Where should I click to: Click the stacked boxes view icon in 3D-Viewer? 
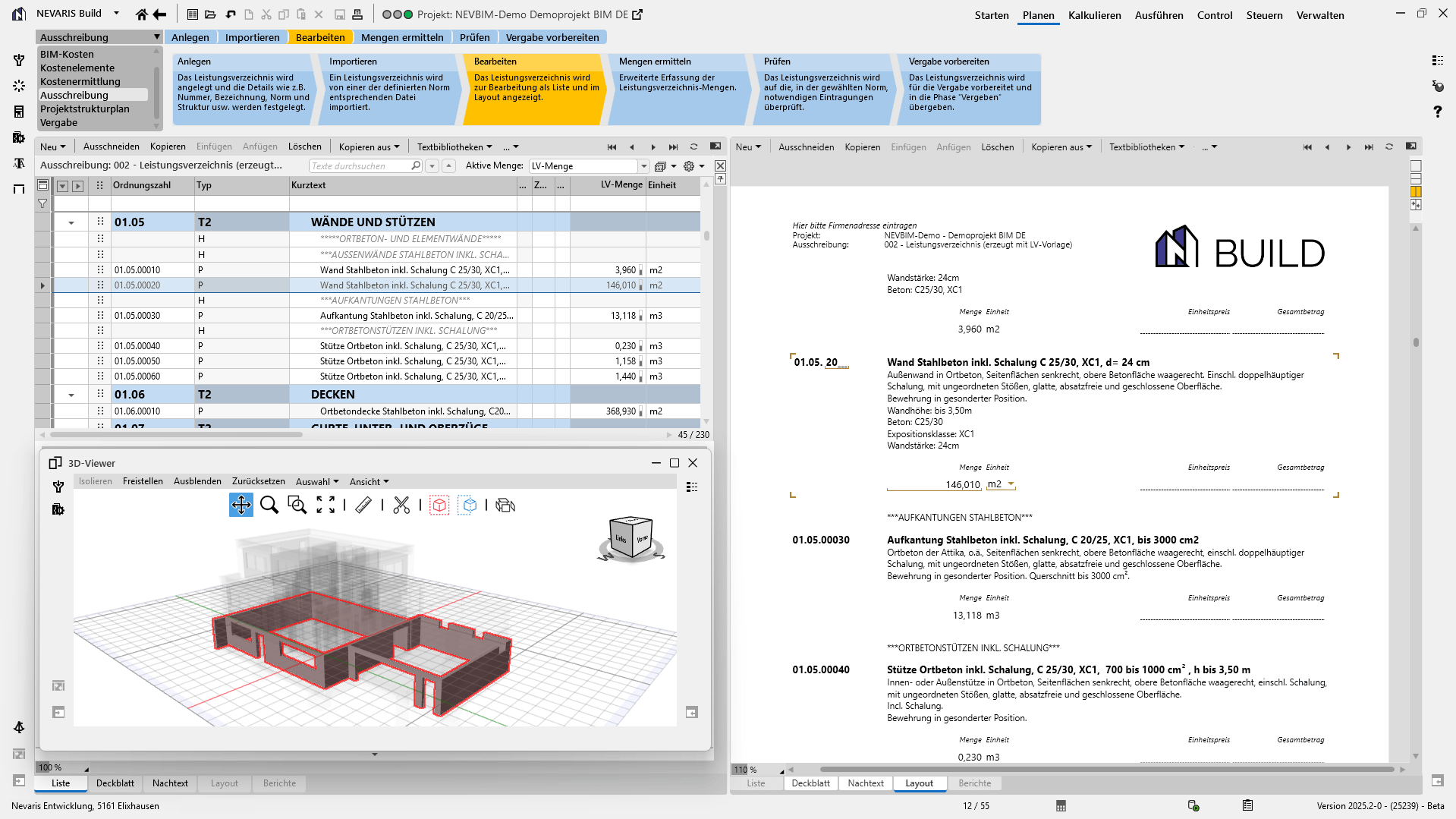505,505
